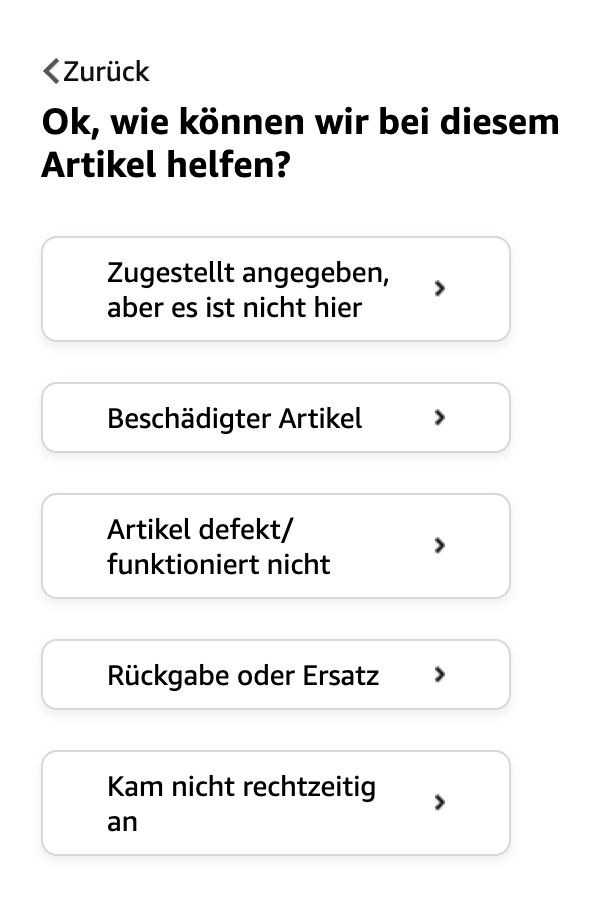
Task: Go back via the Zurück link
Action: click(x=97, y=72)
